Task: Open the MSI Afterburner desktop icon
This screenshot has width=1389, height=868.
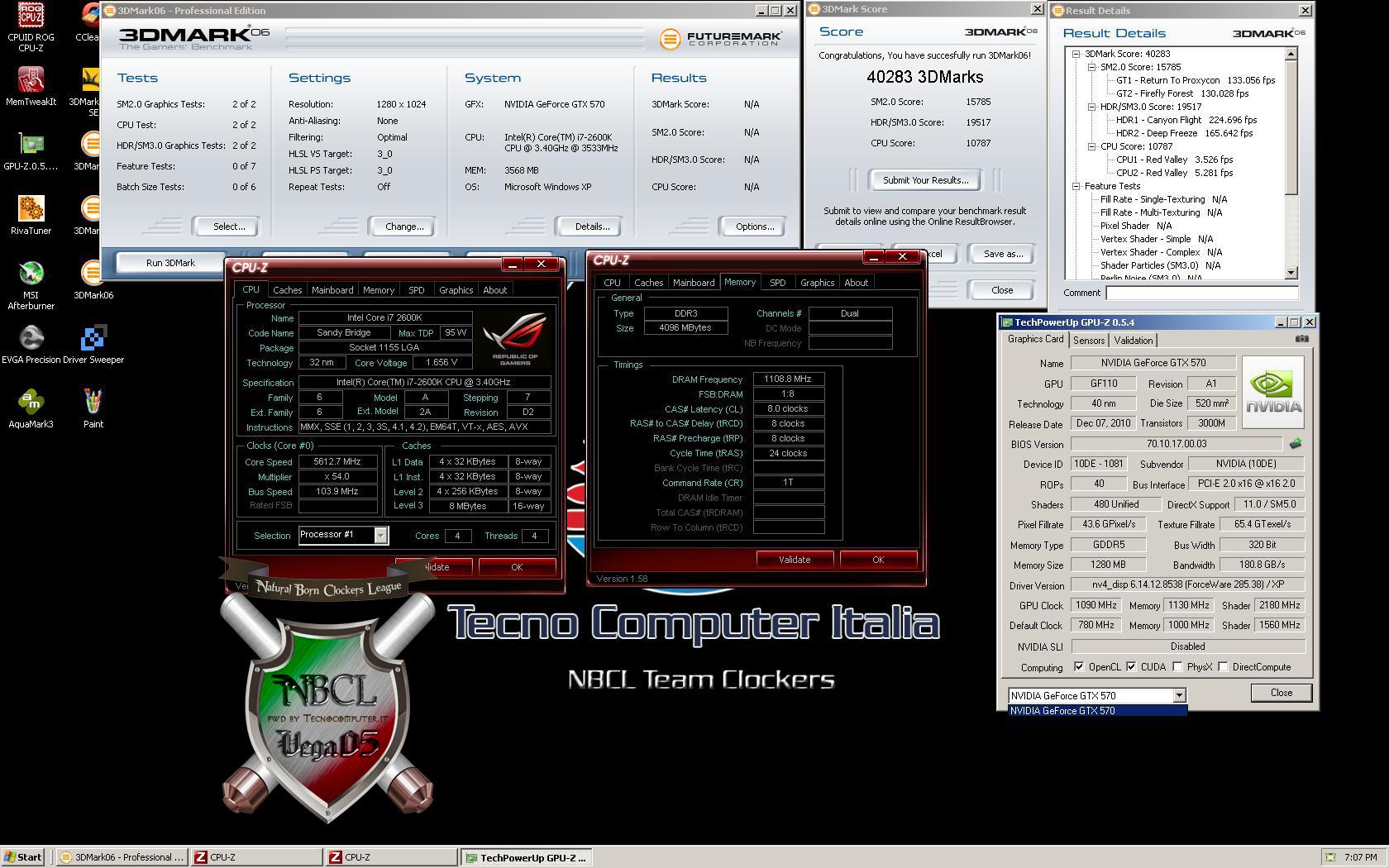Action: click(x=31, y=285)
